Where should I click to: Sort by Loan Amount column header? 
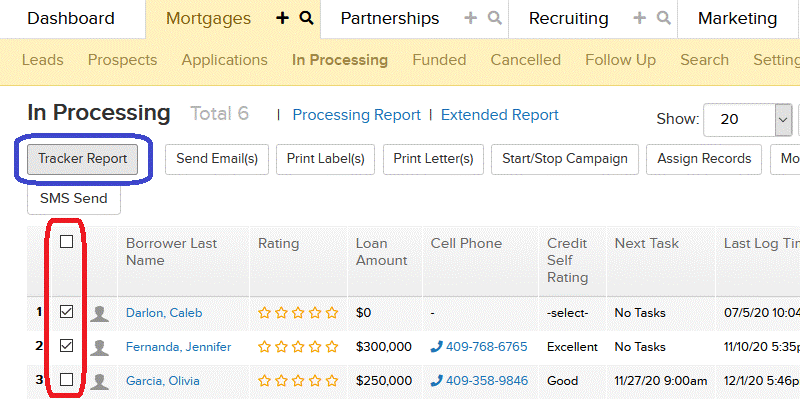click(x=382, y=252)
